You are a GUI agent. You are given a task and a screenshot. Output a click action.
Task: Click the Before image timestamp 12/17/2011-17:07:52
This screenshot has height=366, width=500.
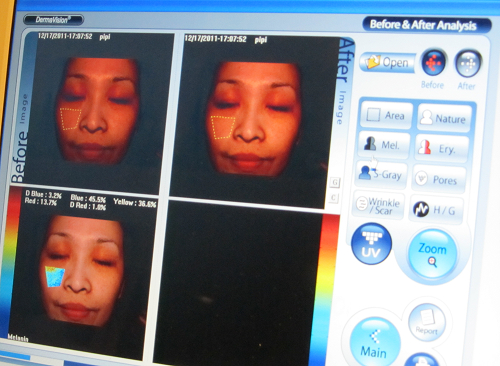65,36
